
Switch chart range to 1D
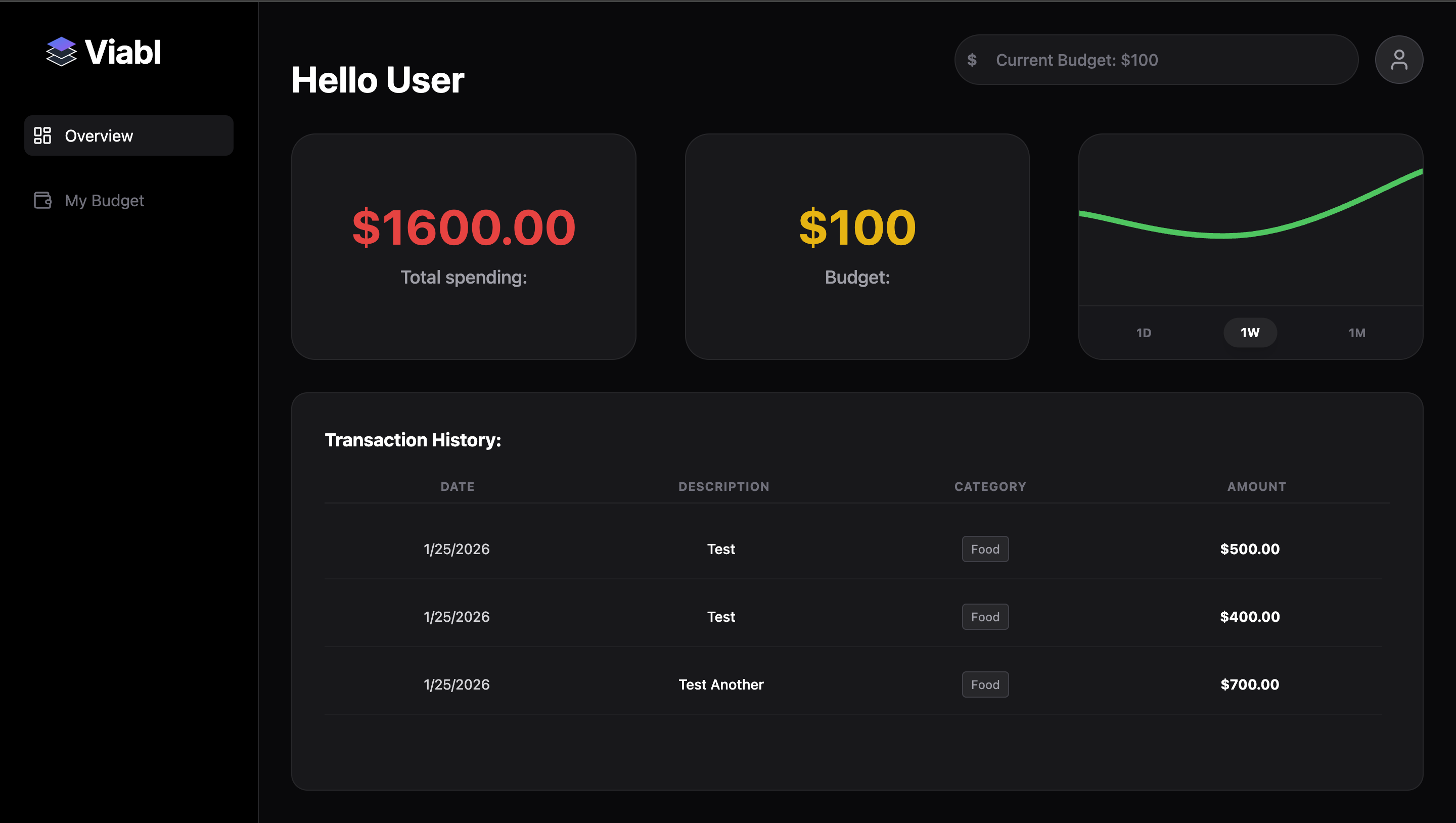pos(1144,333)
